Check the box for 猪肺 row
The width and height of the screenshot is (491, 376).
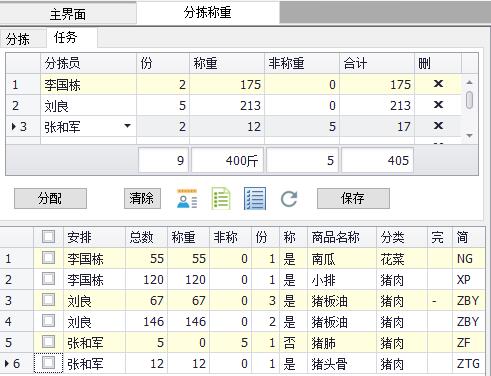(49, 342)
